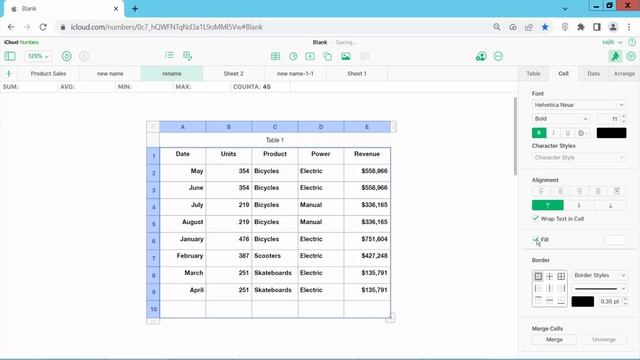Open the Sheet 2 tab
This screenshot has height=360, width=640.
click(x=233, y=73)
